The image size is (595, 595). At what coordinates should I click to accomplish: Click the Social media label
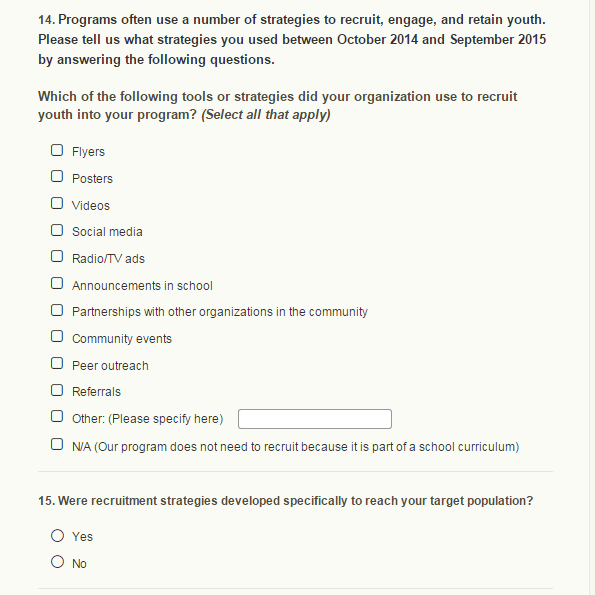[x=107, y=231]
